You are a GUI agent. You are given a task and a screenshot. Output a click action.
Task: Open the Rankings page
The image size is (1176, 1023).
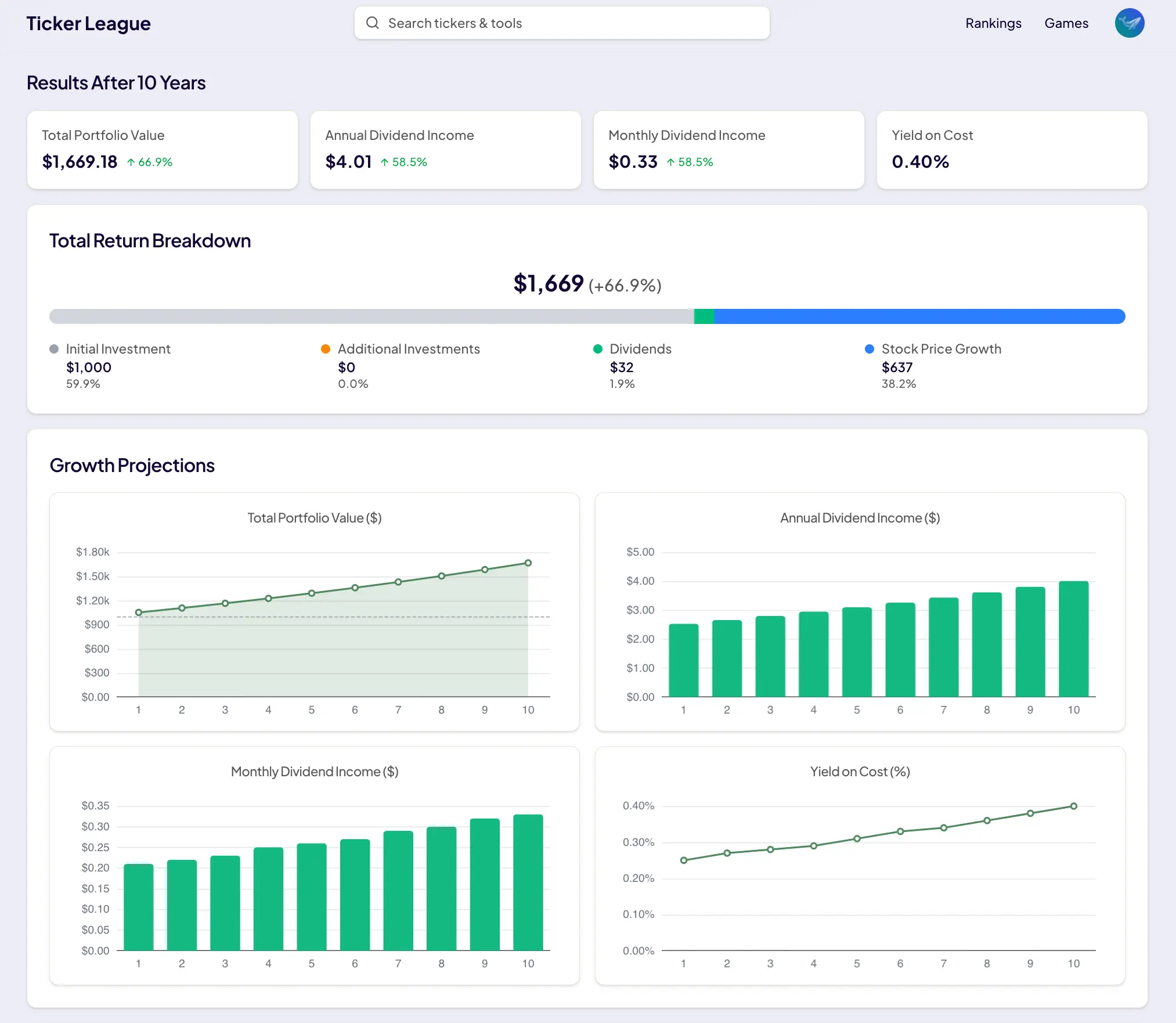tap(993, 23)
